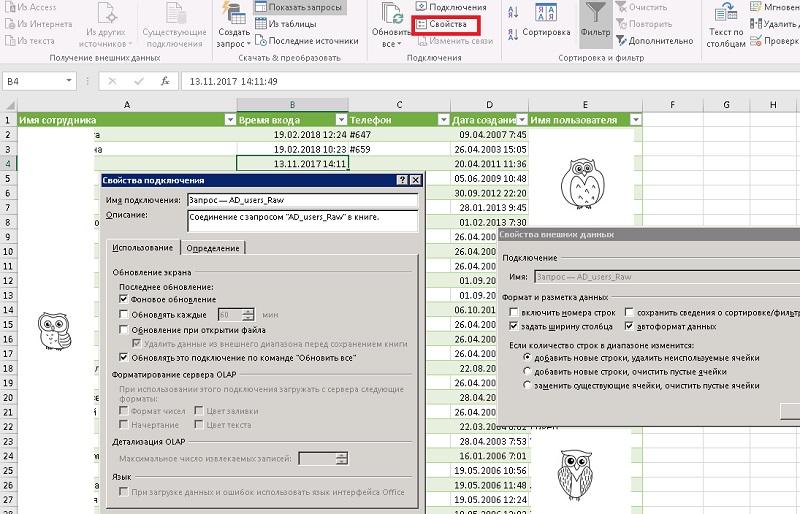Viewport: 800px width, 514px height.
Task: Open filter dropdown for Время входа
Action: (x=341, y=120)
